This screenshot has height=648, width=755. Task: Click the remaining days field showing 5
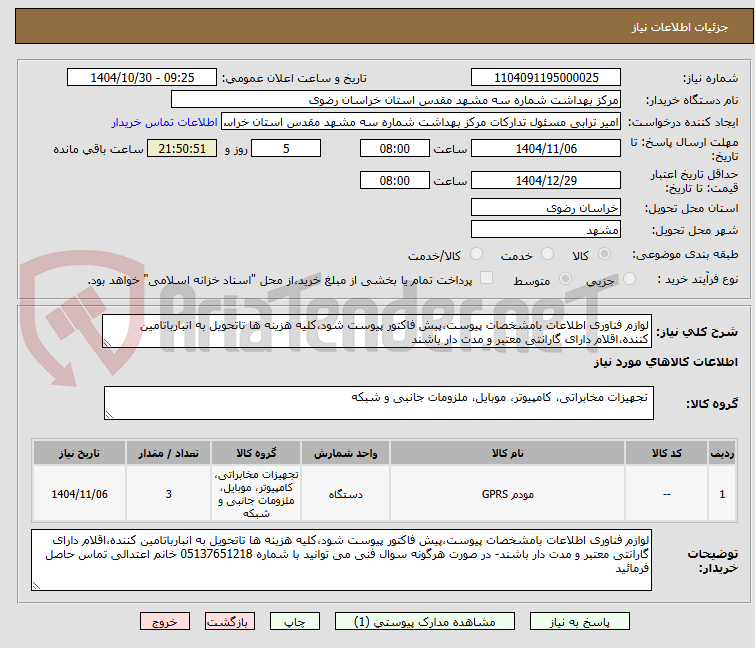(x=286, y=148)
